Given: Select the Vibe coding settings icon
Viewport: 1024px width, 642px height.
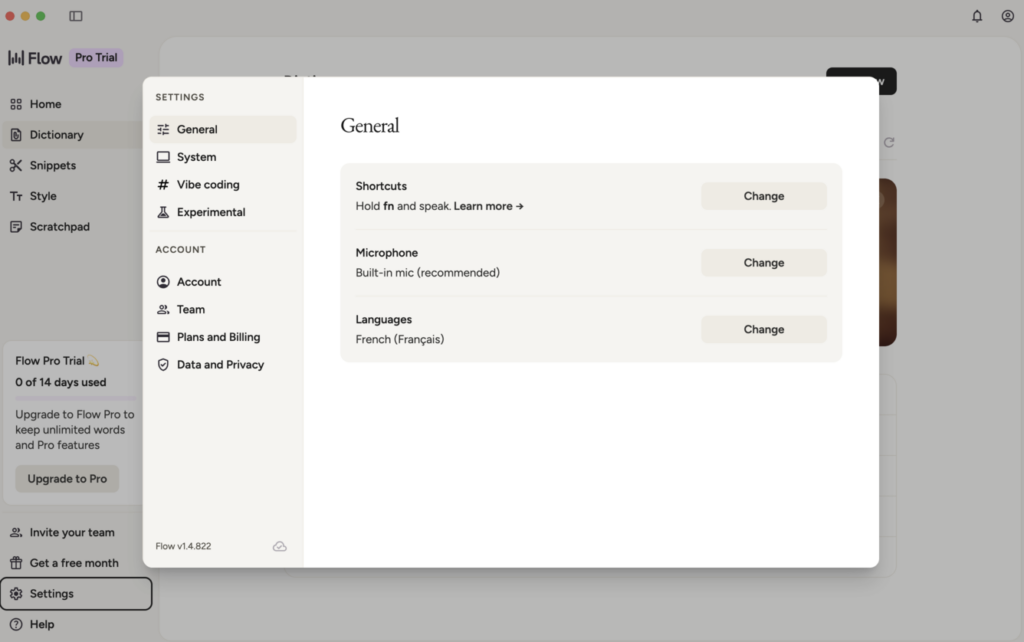Looking at the screenshot, I should coord(162,184).
